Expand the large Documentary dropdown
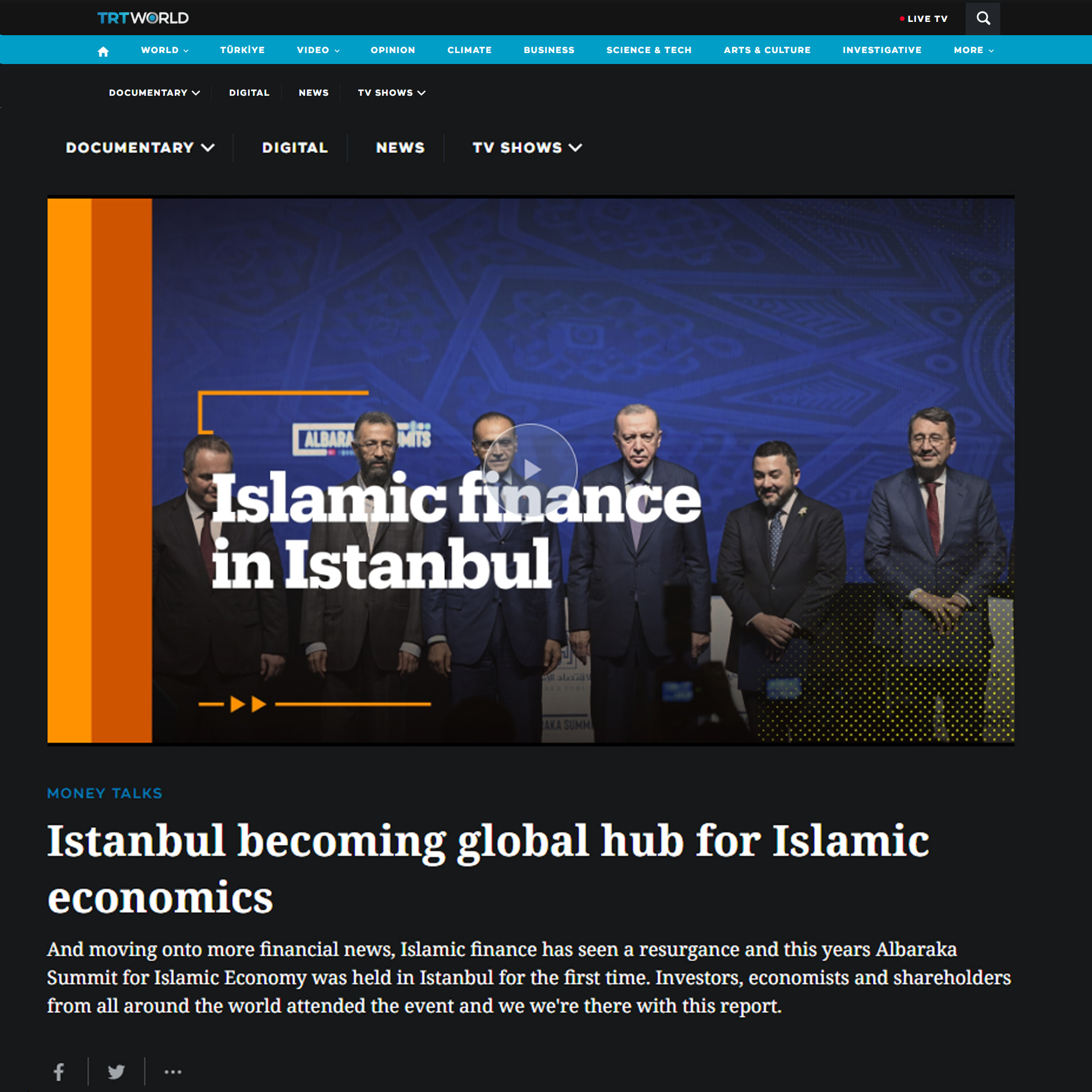This screenshot has width=1092, height=1092. (140, 148)
